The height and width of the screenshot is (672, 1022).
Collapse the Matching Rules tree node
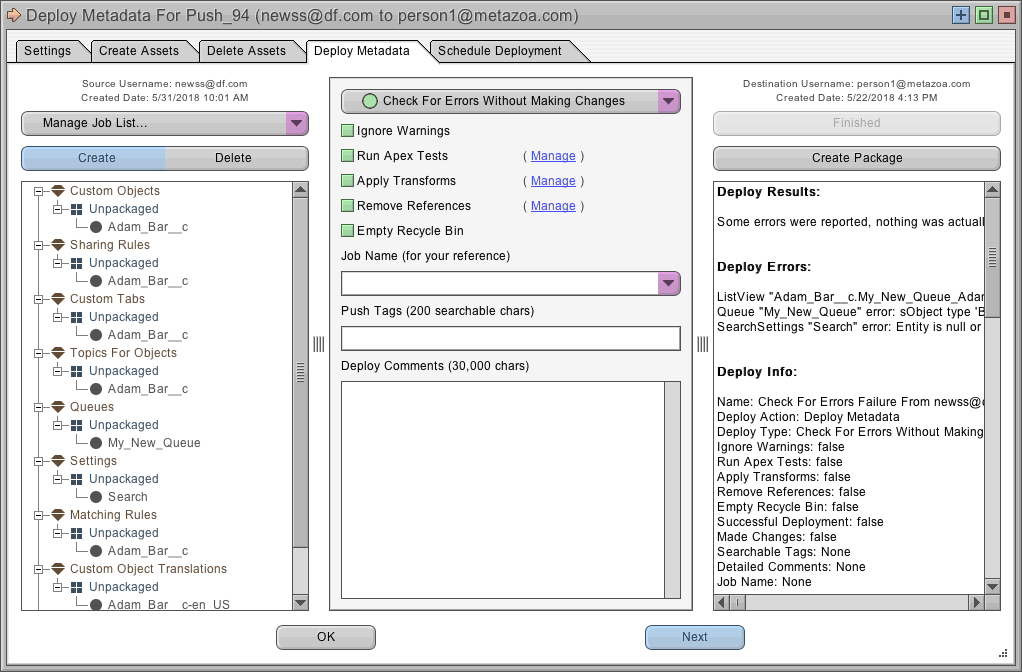pyautogui.click(x=38, y=516)
